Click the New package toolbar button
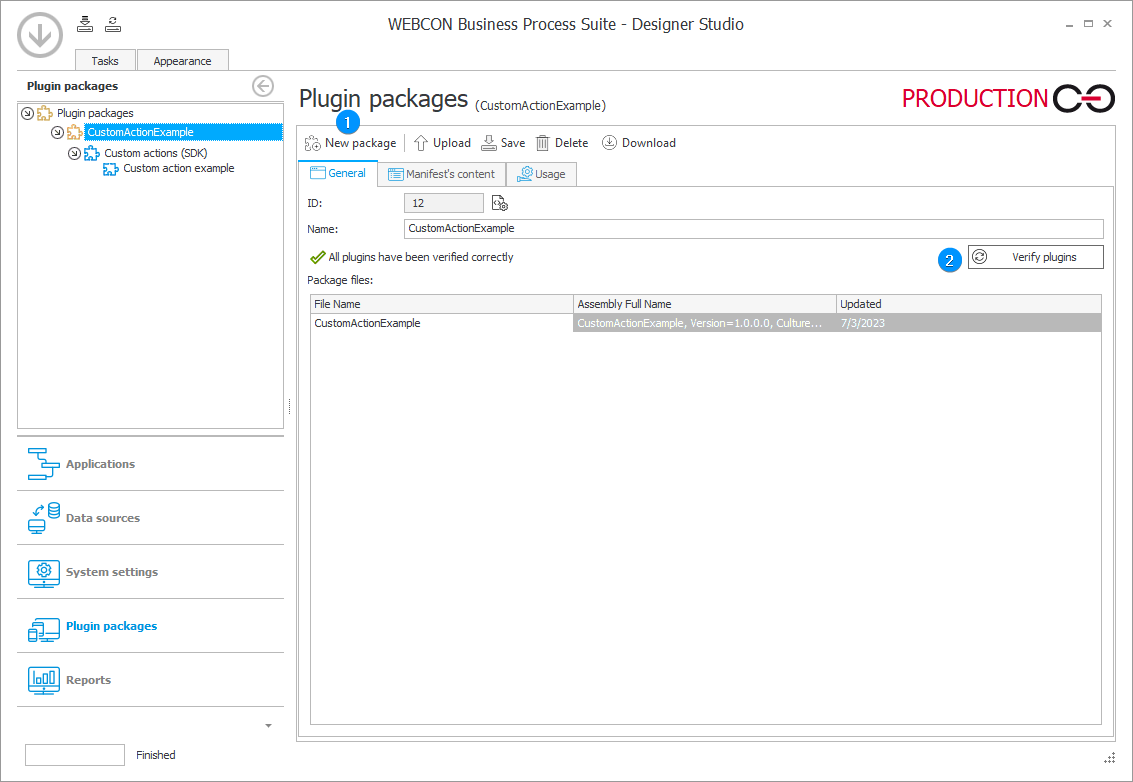Viewport: 1133px width, 782px height. [x=350, y=143]
